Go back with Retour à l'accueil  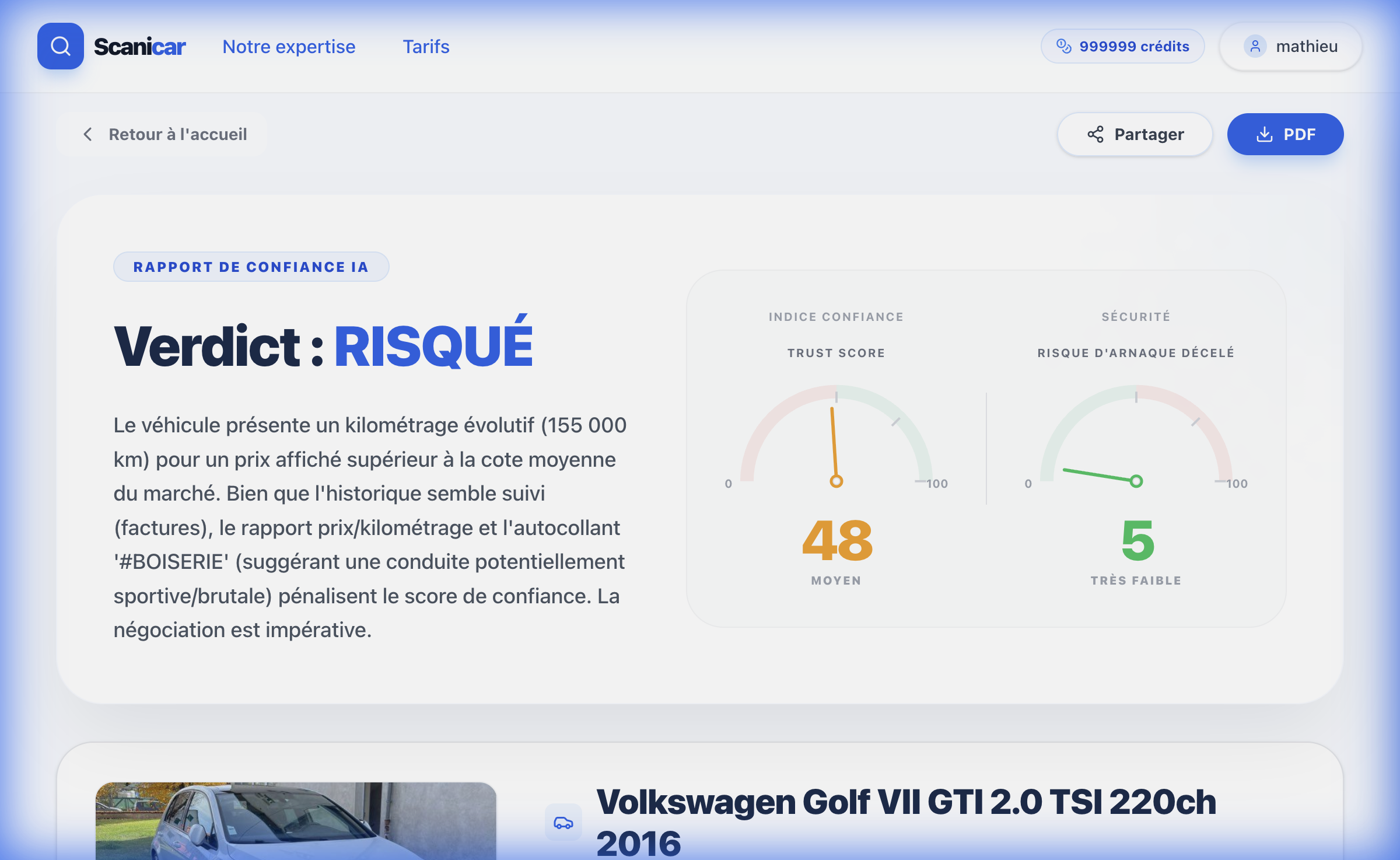click(177, 134)
